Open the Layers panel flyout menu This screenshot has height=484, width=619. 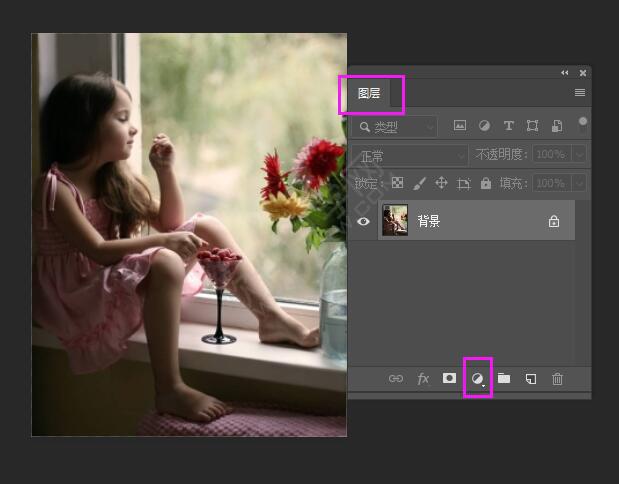point(580,92)
